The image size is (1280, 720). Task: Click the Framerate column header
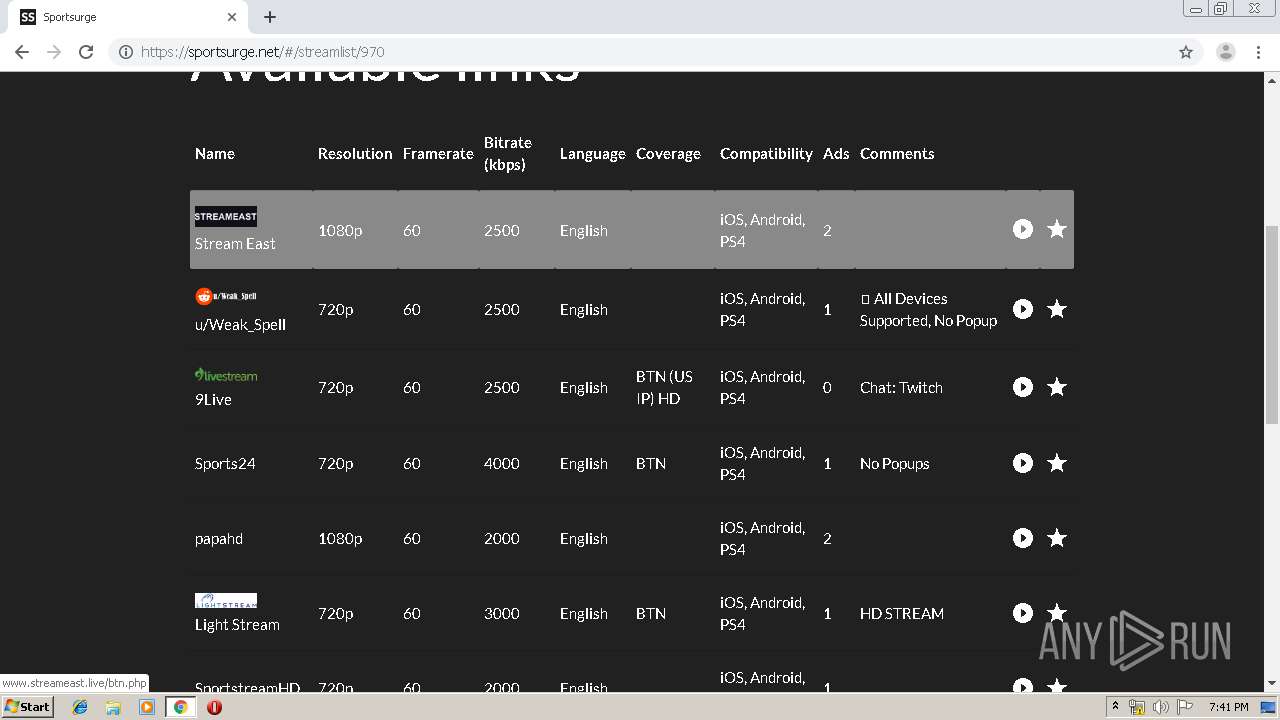(x=438, y=153)
